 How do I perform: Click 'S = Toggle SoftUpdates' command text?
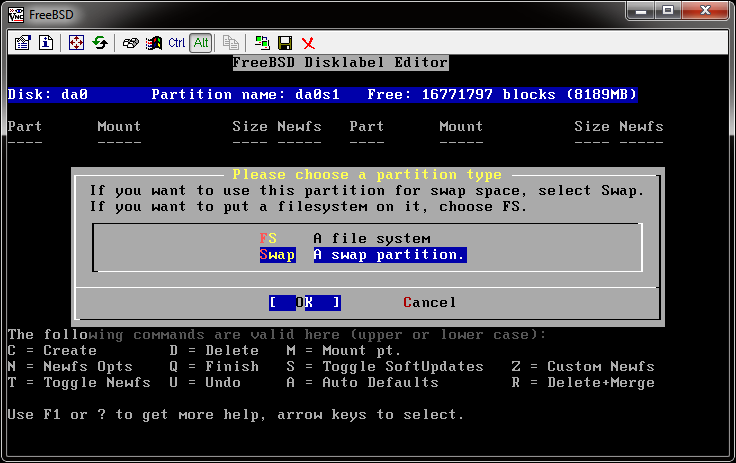385,366
